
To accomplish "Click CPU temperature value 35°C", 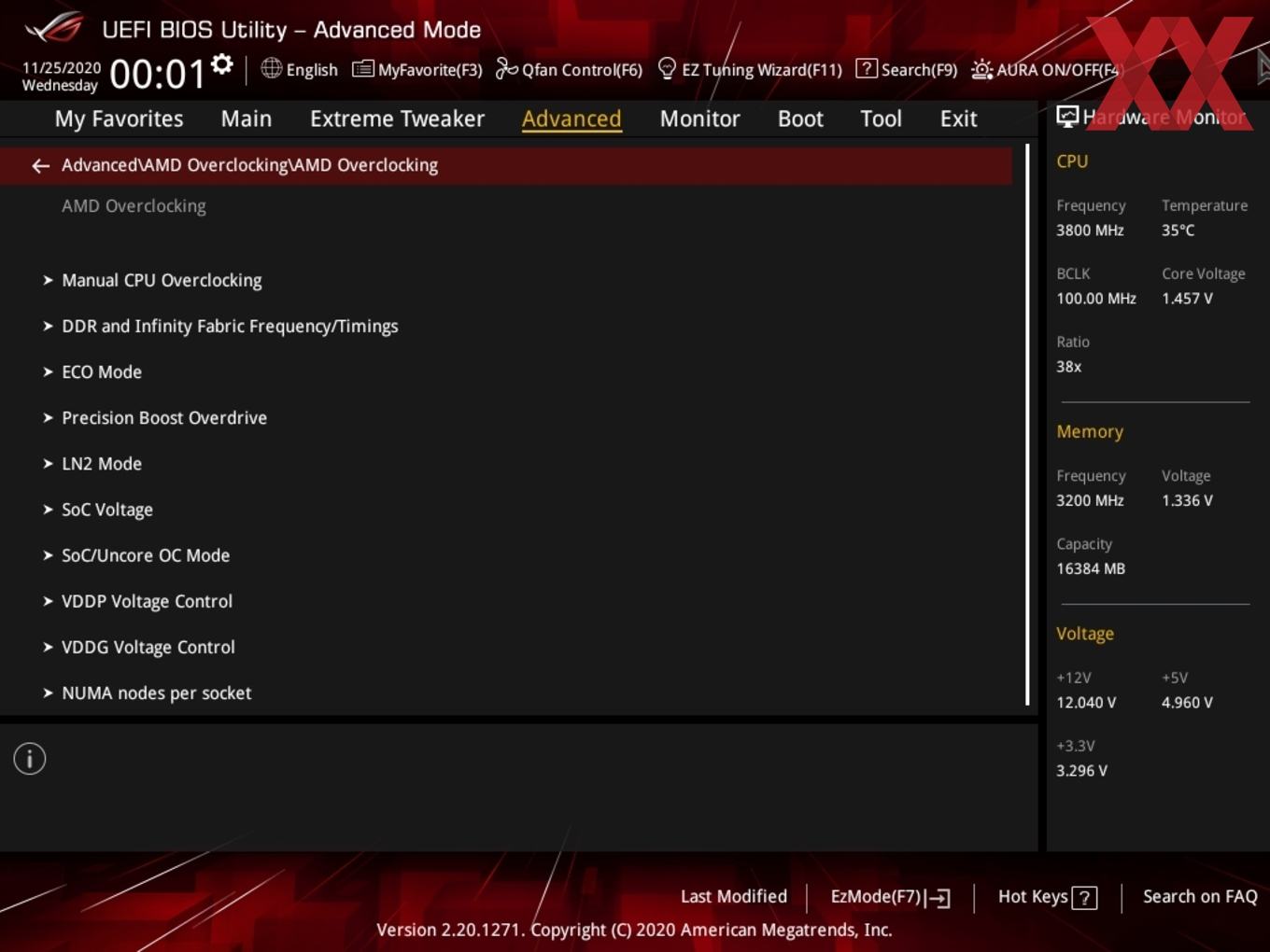I will (x=1178, y=231).
